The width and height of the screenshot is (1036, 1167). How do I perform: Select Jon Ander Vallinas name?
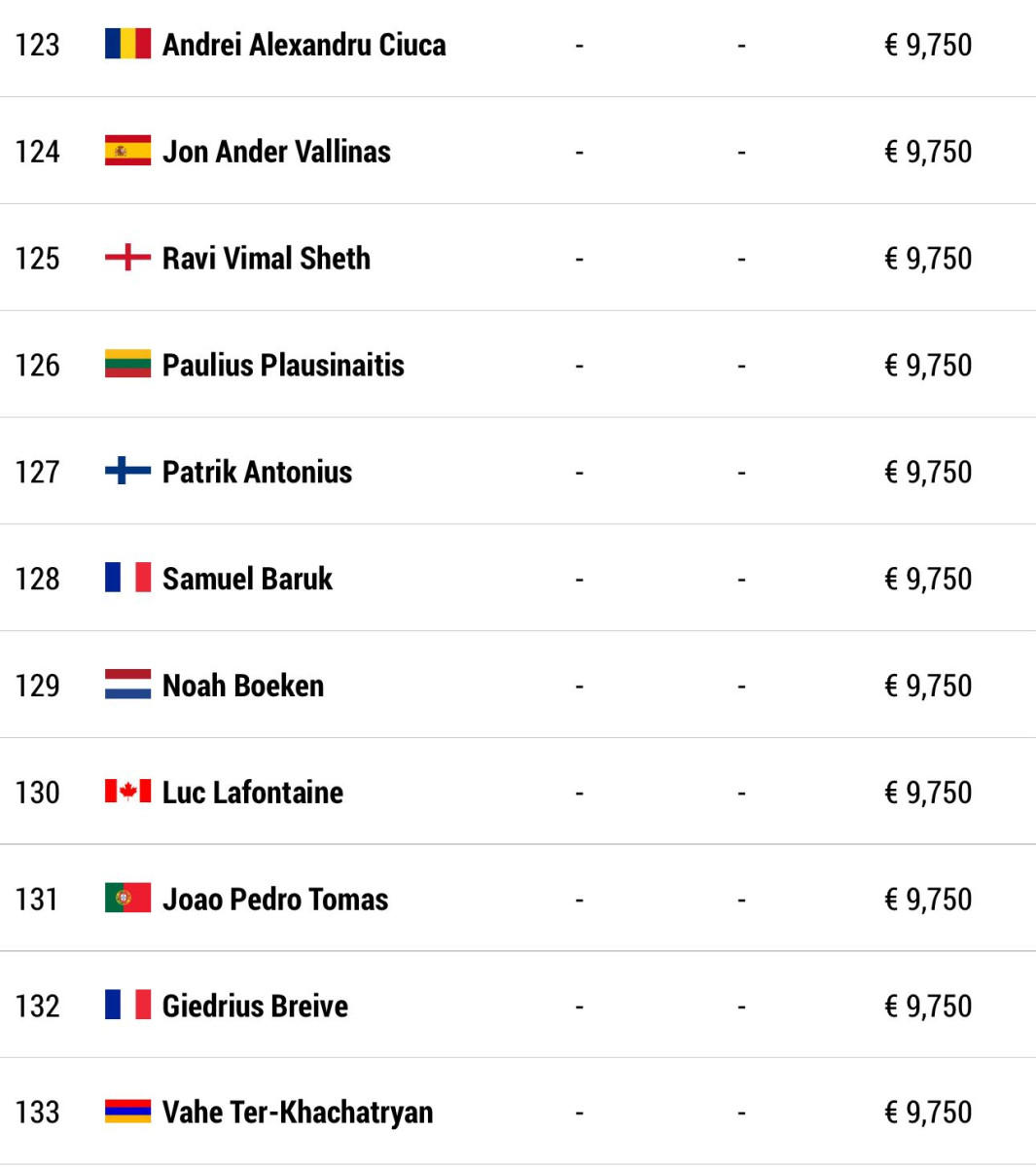pyautogui.click(x=276, y=152)
